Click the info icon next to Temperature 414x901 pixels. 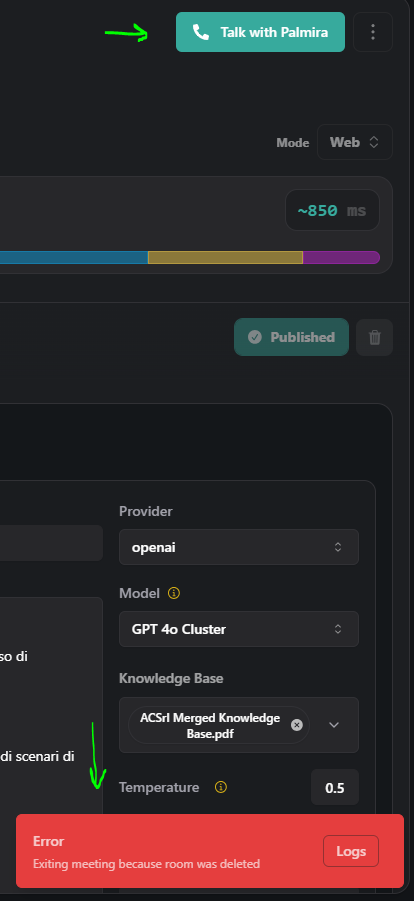tap(221, 787)
